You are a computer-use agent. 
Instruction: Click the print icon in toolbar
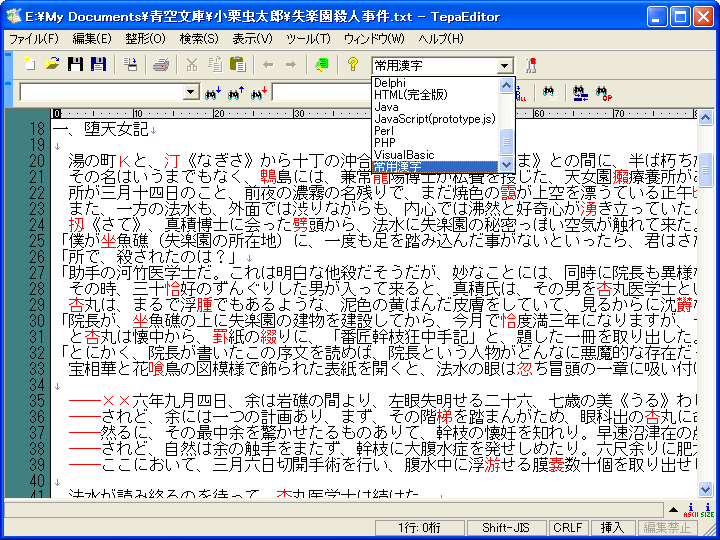pos(160,65)
